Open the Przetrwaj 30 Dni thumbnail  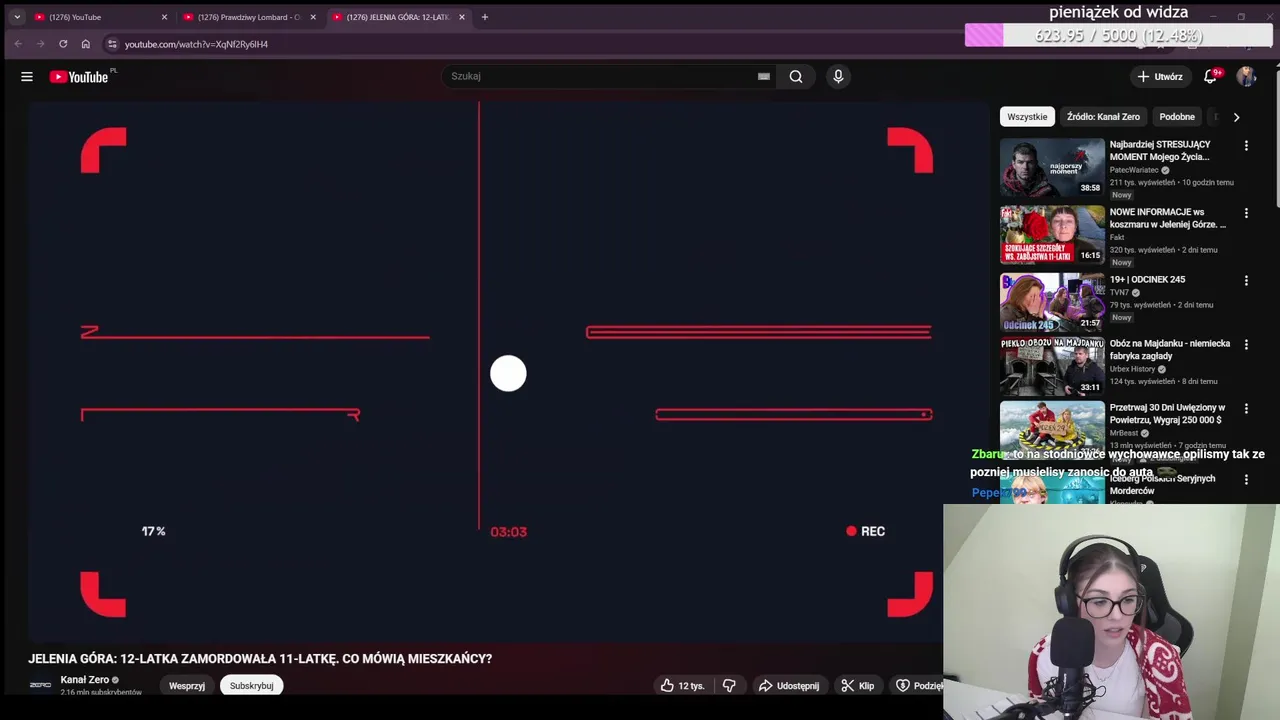pos(1052,428)
